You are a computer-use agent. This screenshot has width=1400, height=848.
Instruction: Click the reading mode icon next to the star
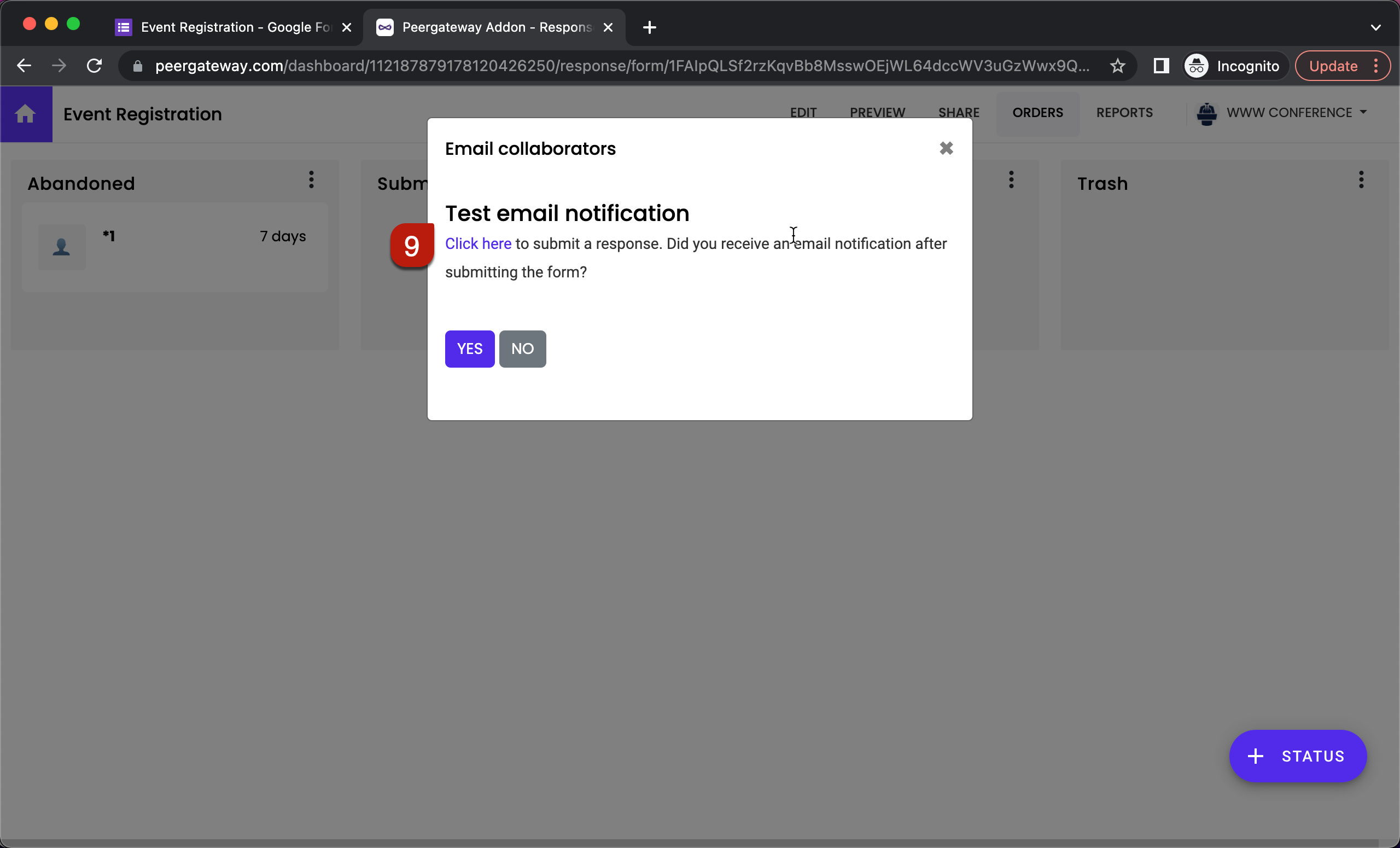pos(1161,65)
